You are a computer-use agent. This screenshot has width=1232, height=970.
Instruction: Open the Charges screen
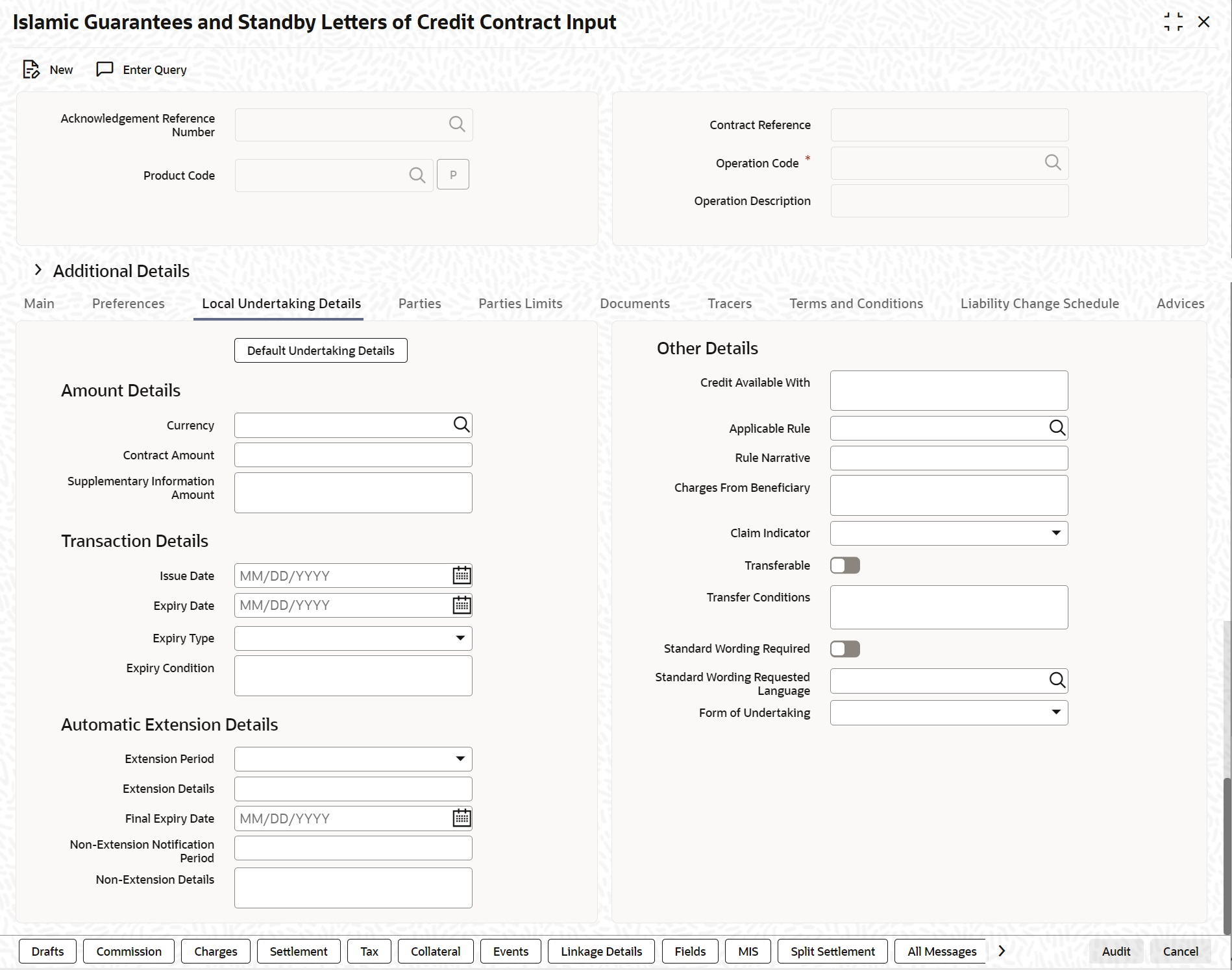(x=216, y=951)
